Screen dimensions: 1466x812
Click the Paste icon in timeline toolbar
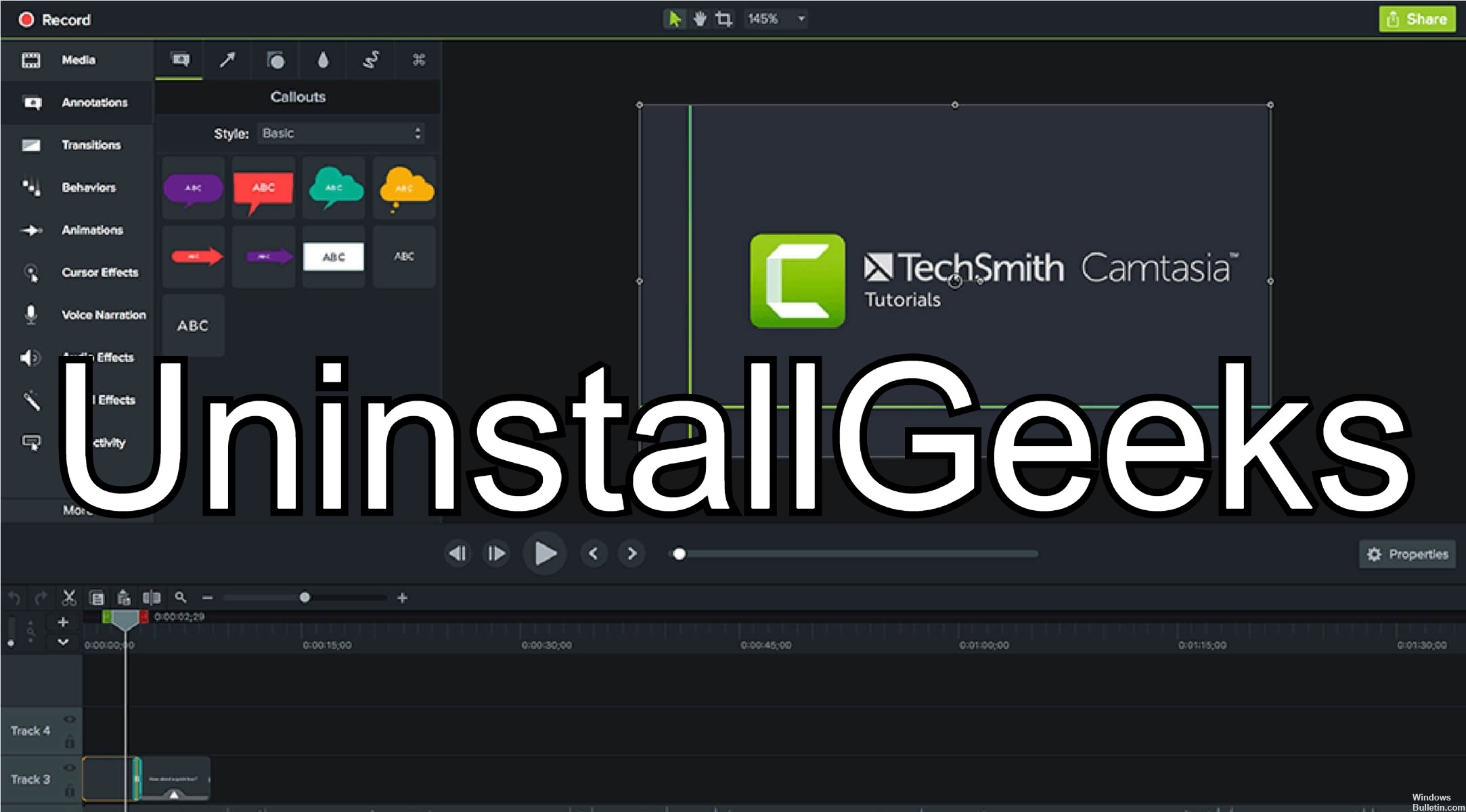pyautogui.click(x=124, y=598)
